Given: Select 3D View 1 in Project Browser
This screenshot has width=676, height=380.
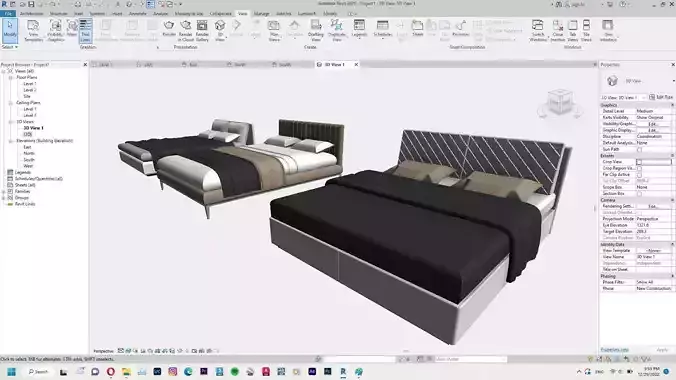Looking at the screenshot, I should pos(33,128).
